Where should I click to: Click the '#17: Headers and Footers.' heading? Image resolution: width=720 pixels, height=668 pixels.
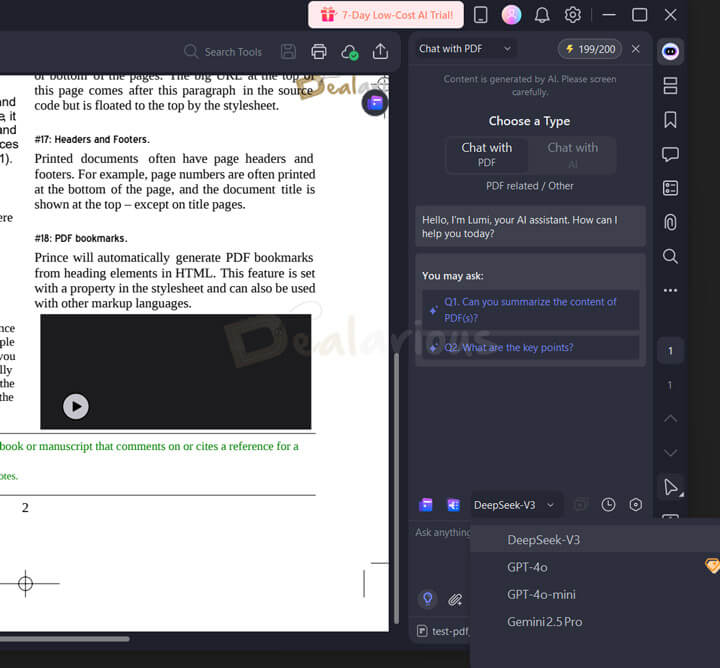click(92, 140)
